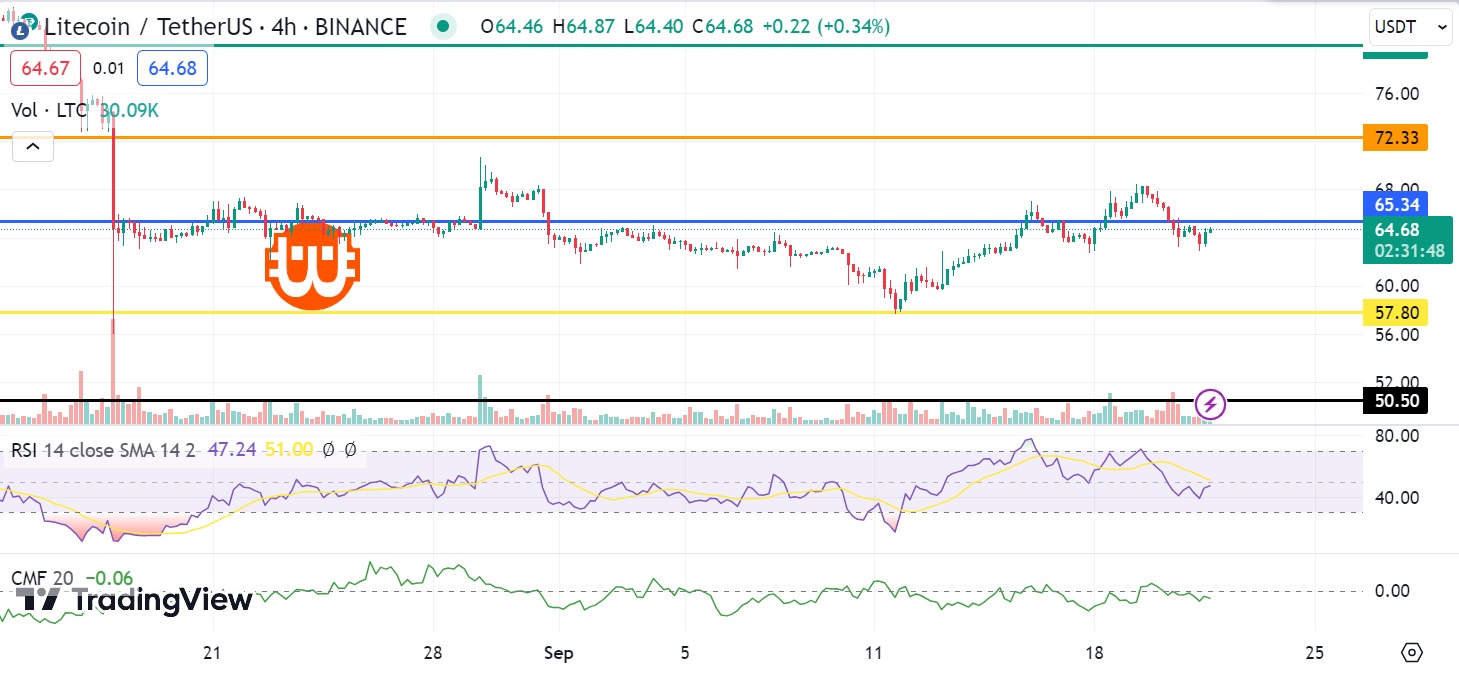Click the purple lightning bolt icon

click(1211, 405)
